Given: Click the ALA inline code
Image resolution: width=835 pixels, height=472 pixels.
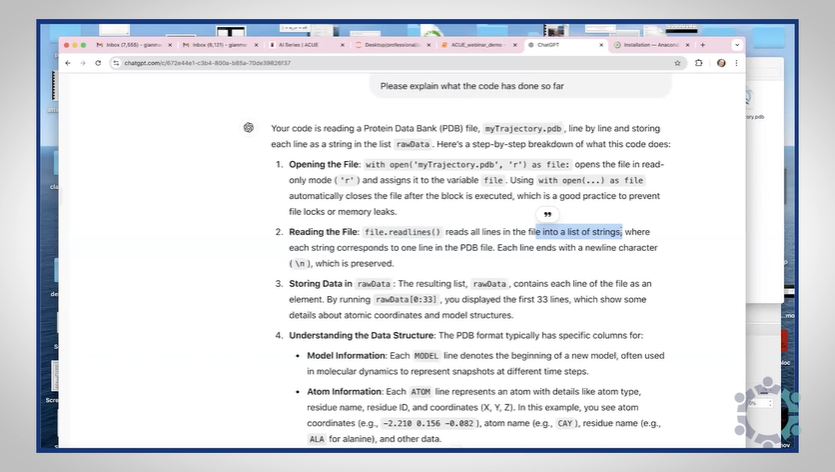Looking at the screenshot, I should 317,439.
